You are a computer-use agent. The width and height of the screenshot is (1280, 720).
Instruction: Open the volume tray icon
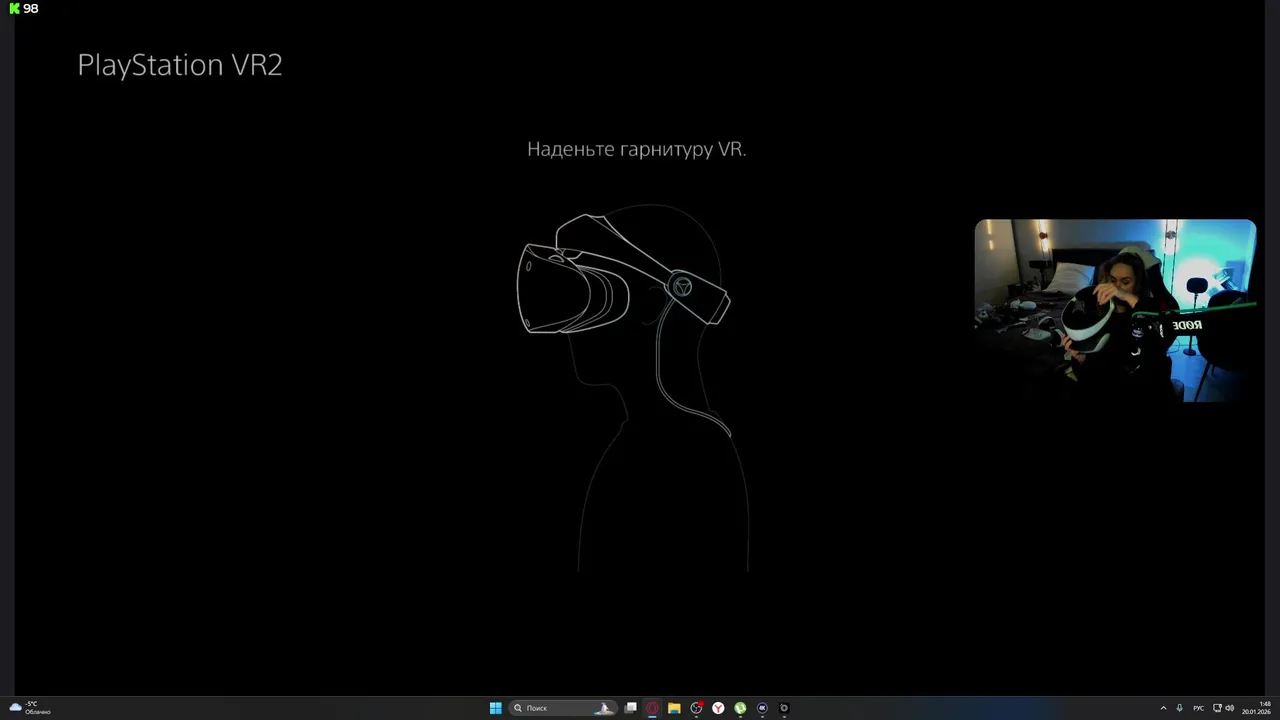click(1230, 708)
